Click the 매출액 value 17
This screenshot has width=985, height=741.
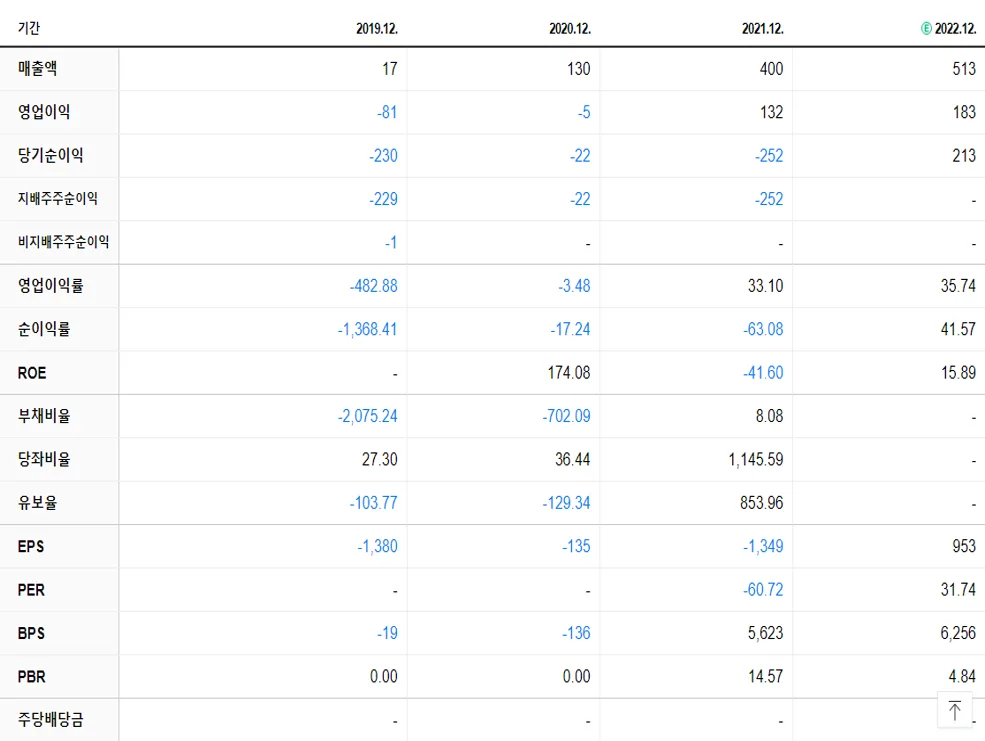point(390,68)
